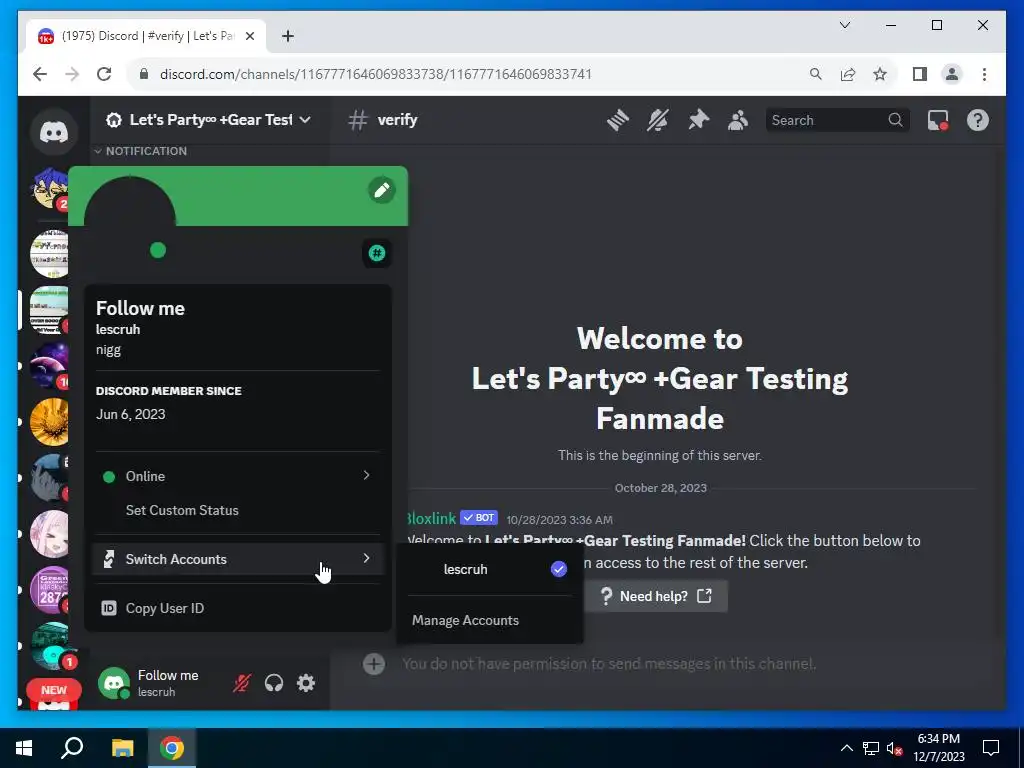1024x768 pixels.
Task: Collapse the NOTIFICATION category
Action: [x=140, y=151]
